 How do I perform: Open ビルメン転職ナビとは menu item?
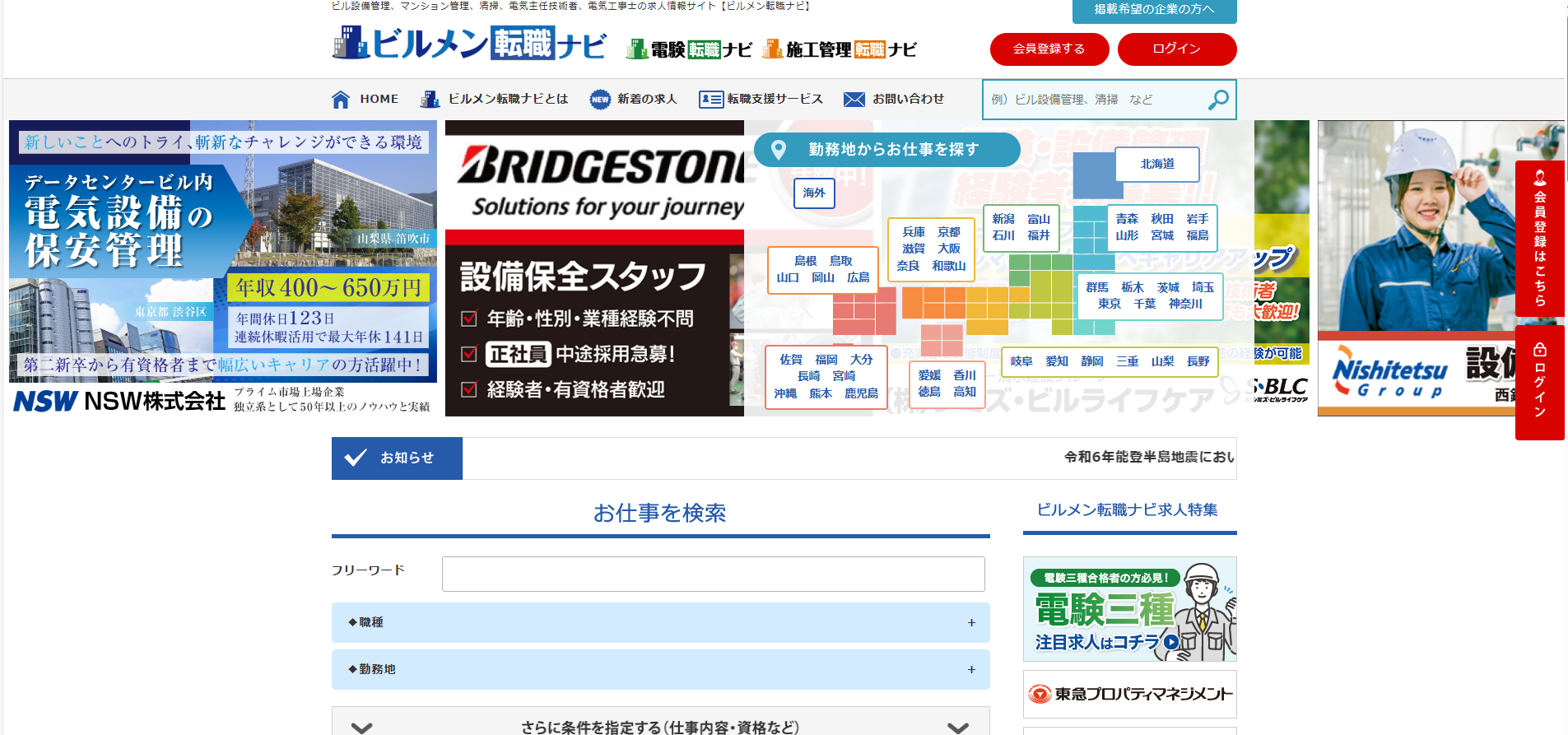pos(495,100)
